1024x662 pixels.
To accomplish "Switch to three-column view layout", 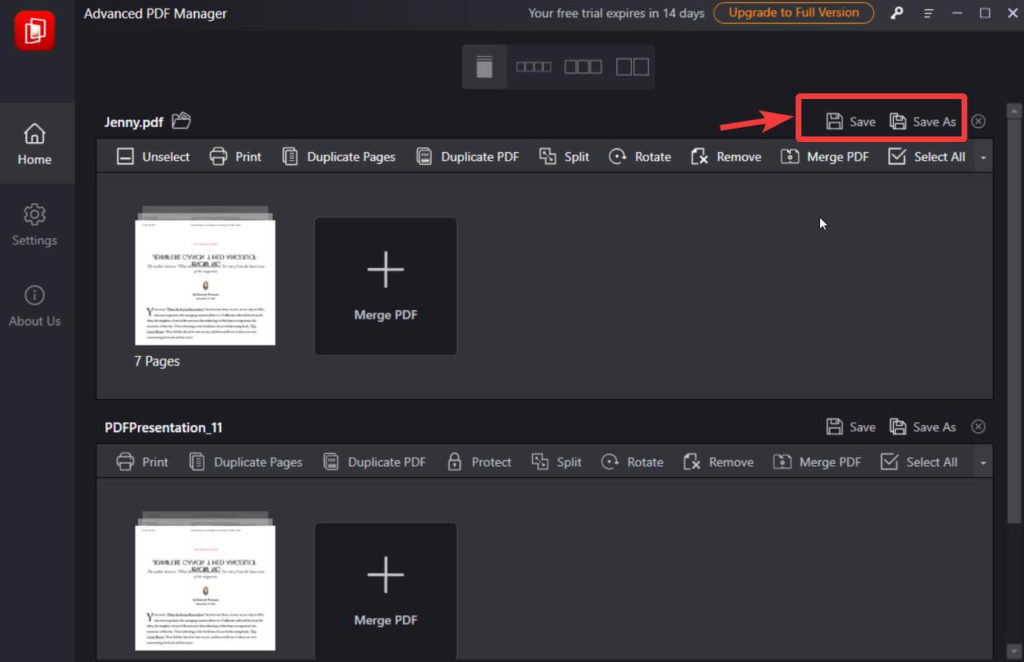I will (x=583, y=67).
